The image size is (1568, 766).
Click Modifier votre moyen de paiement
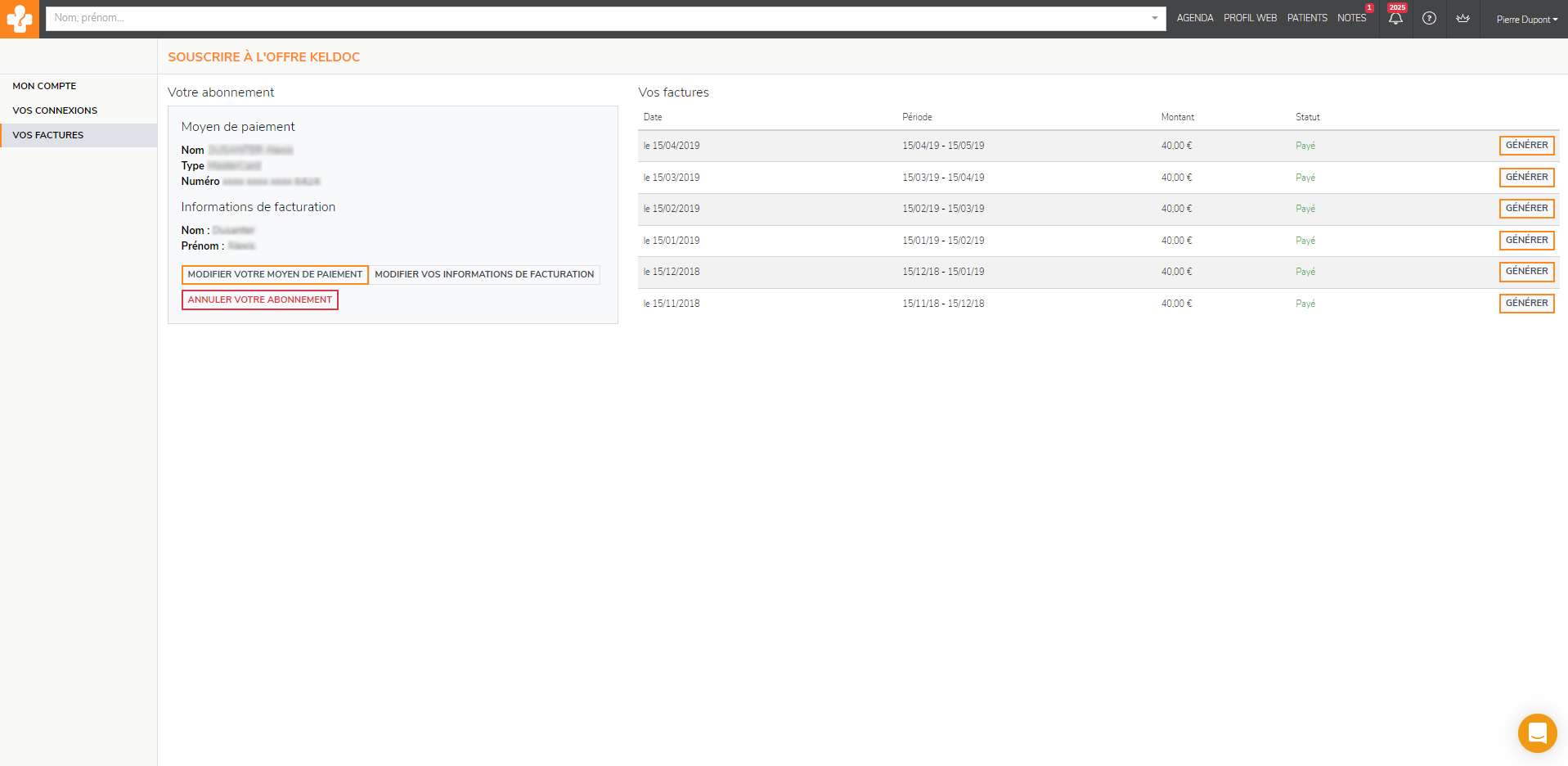[275, 275]
